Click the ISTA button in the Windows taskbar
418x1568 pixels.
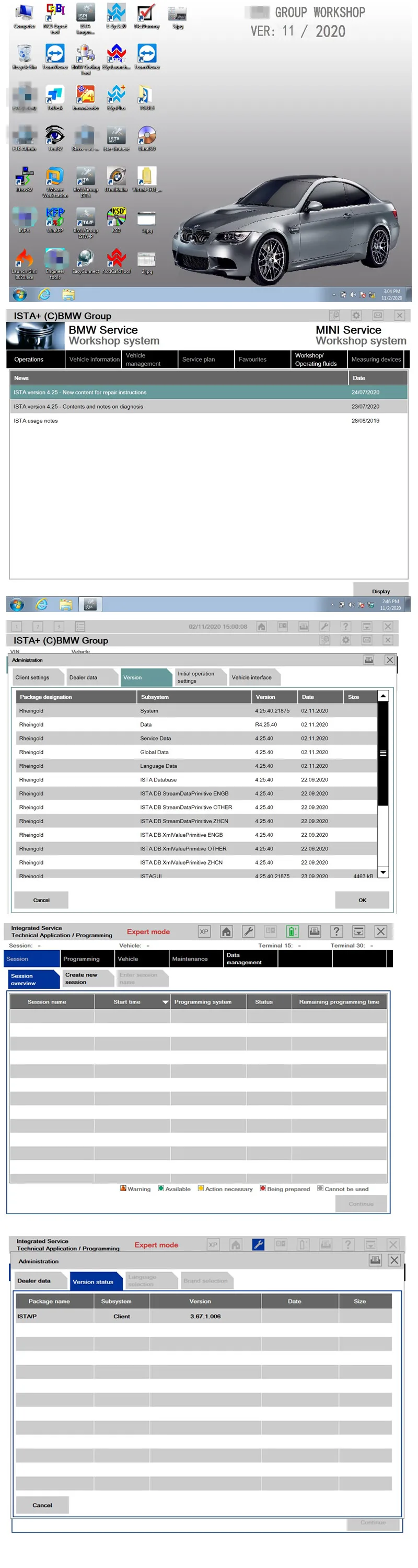tap(89, 604)
